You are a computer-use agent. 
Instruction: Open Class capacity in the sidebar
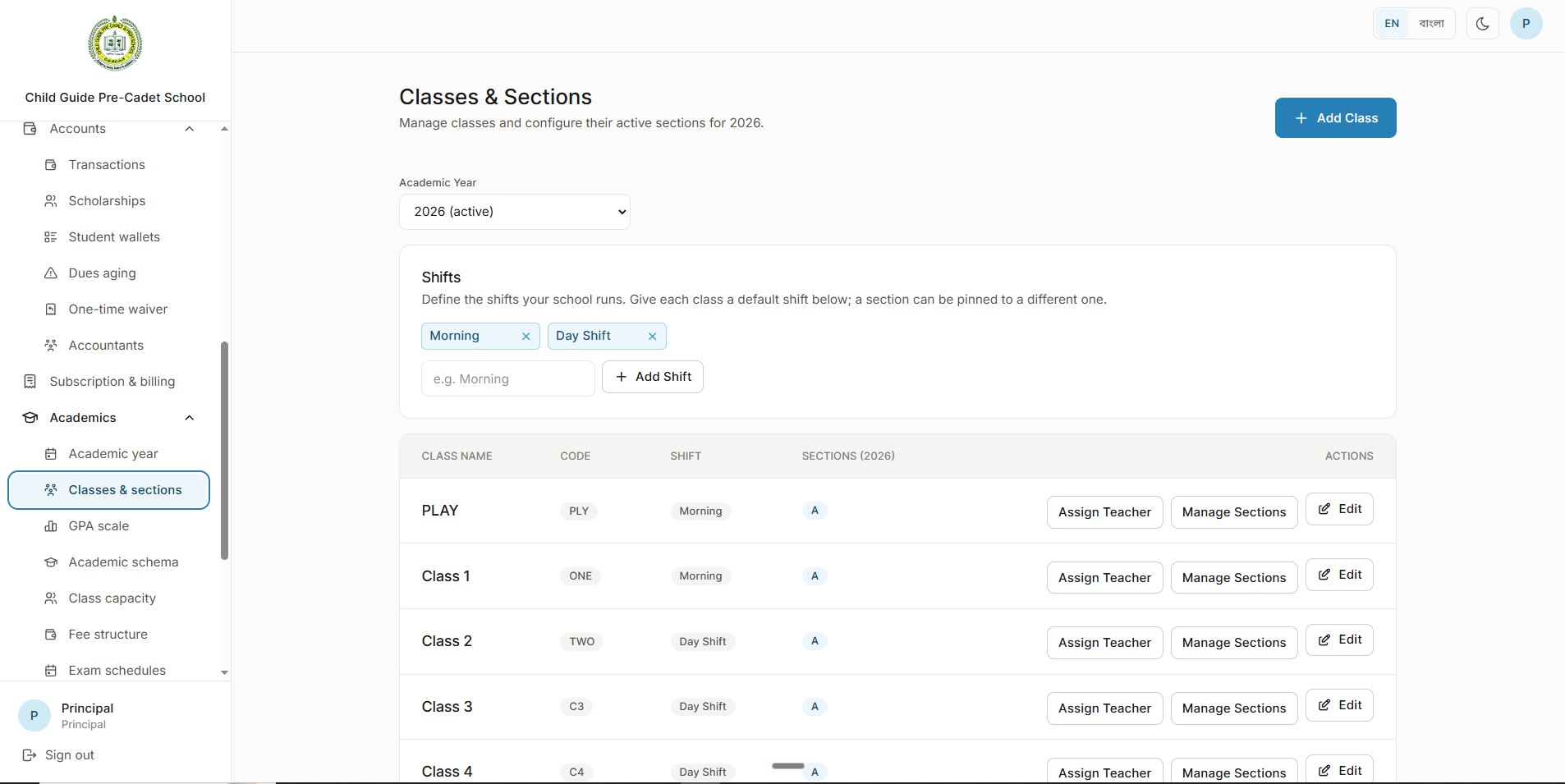point(109,598)
